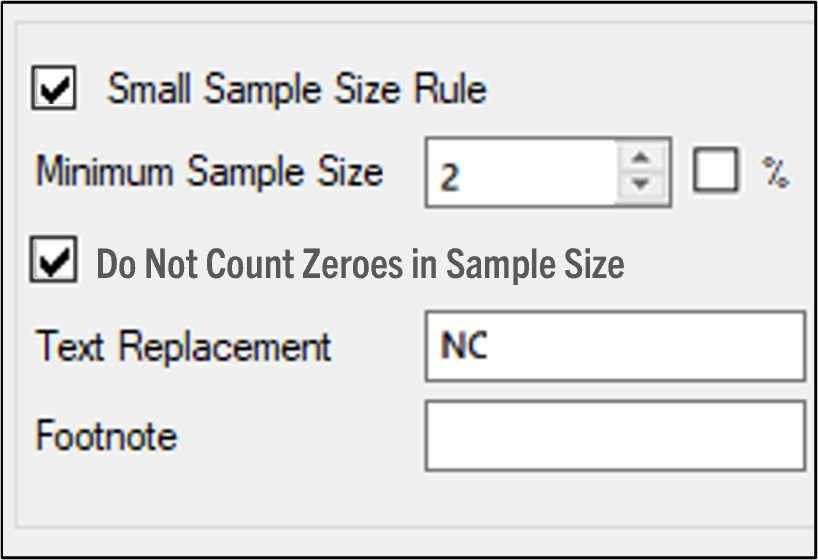Click the % symbol label
818x560 pixels.
coord(775,173)
